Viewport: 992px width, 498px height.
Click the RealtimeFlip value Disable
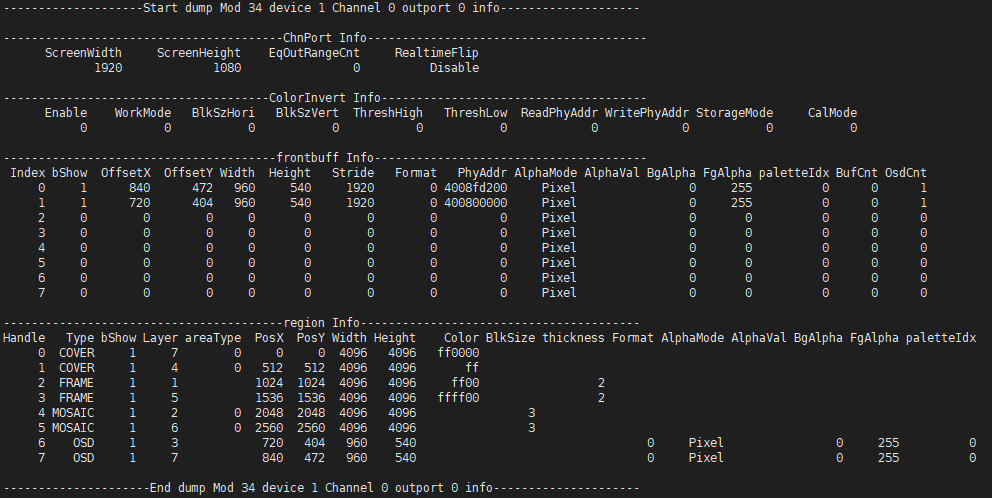[x=454, y=68]
